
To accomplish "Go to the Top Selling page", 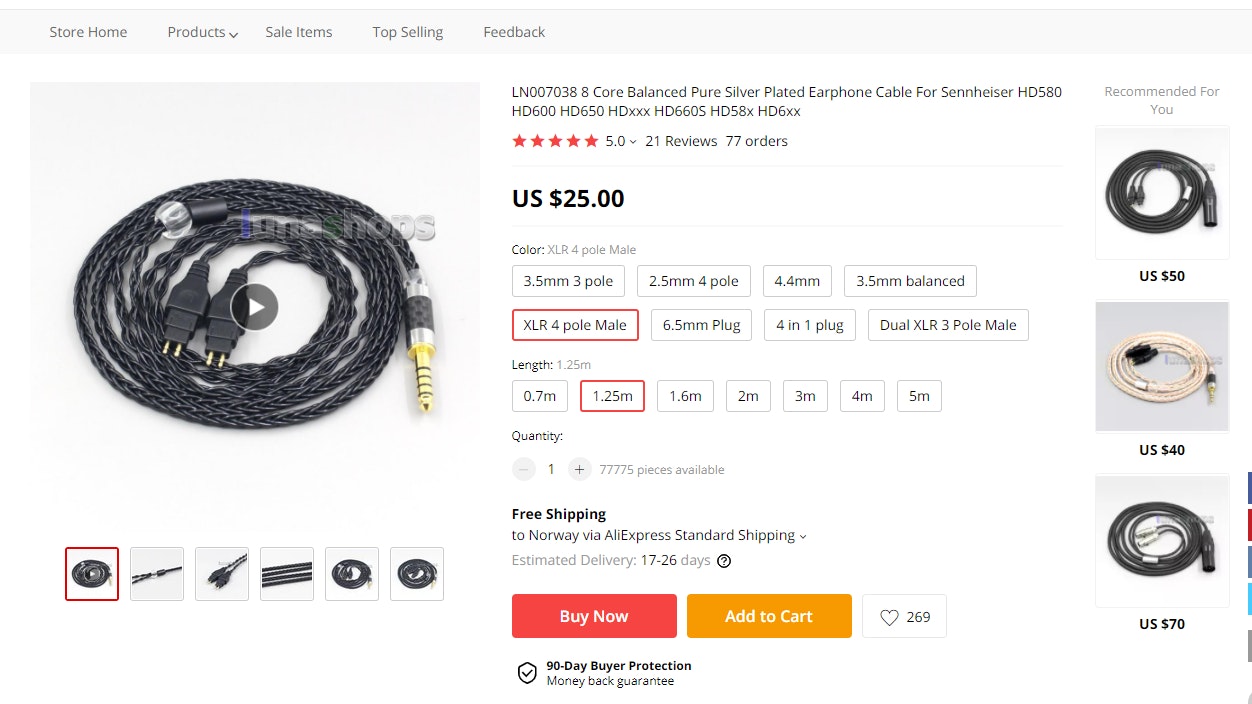I will pyautogui.click(x=407, y=32).
